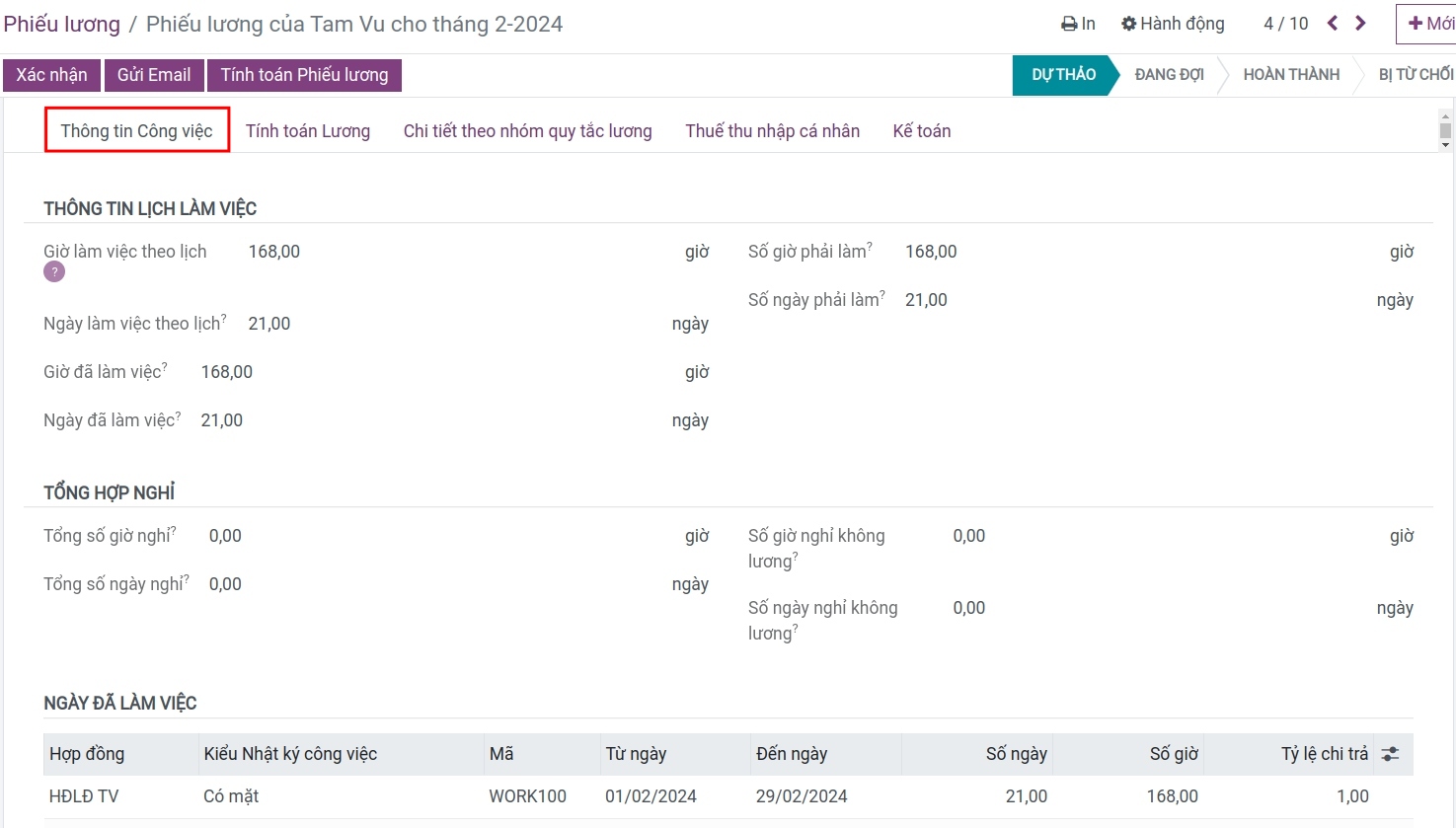
Task: Select the Đang đợi status stage
Action: coord(1169,75)
